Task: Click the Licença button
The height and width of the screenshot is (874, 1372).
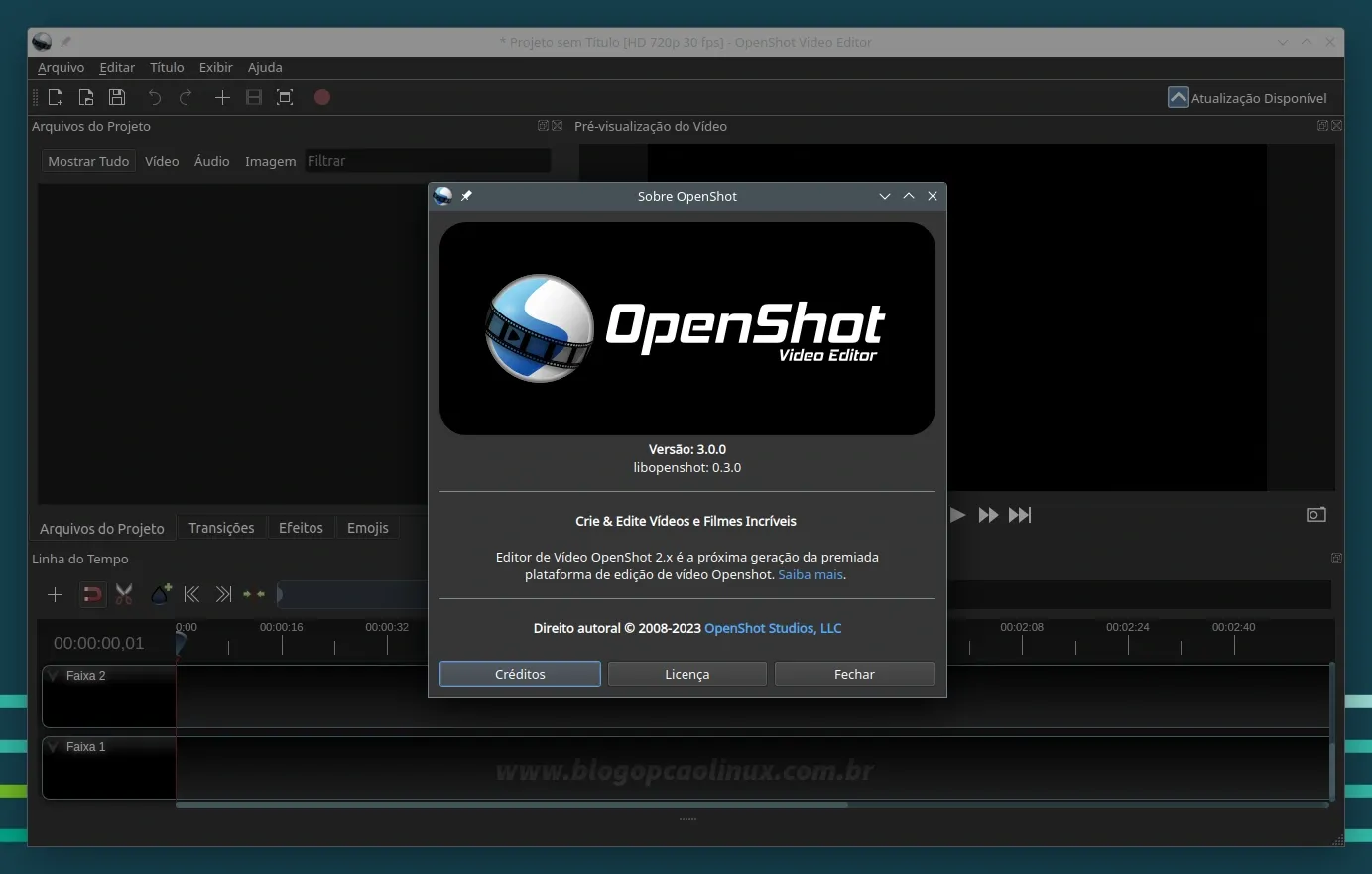Action: (687, 674)
